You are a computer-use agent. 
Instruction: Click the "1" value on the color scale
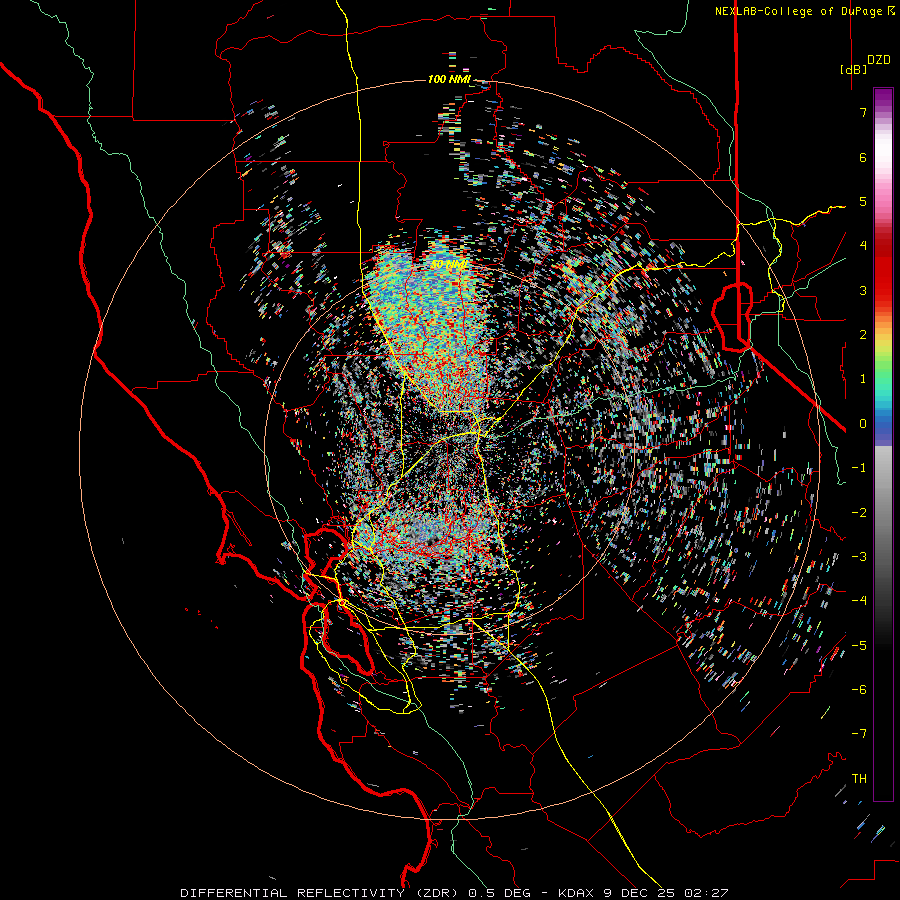[x=863, y=379]
